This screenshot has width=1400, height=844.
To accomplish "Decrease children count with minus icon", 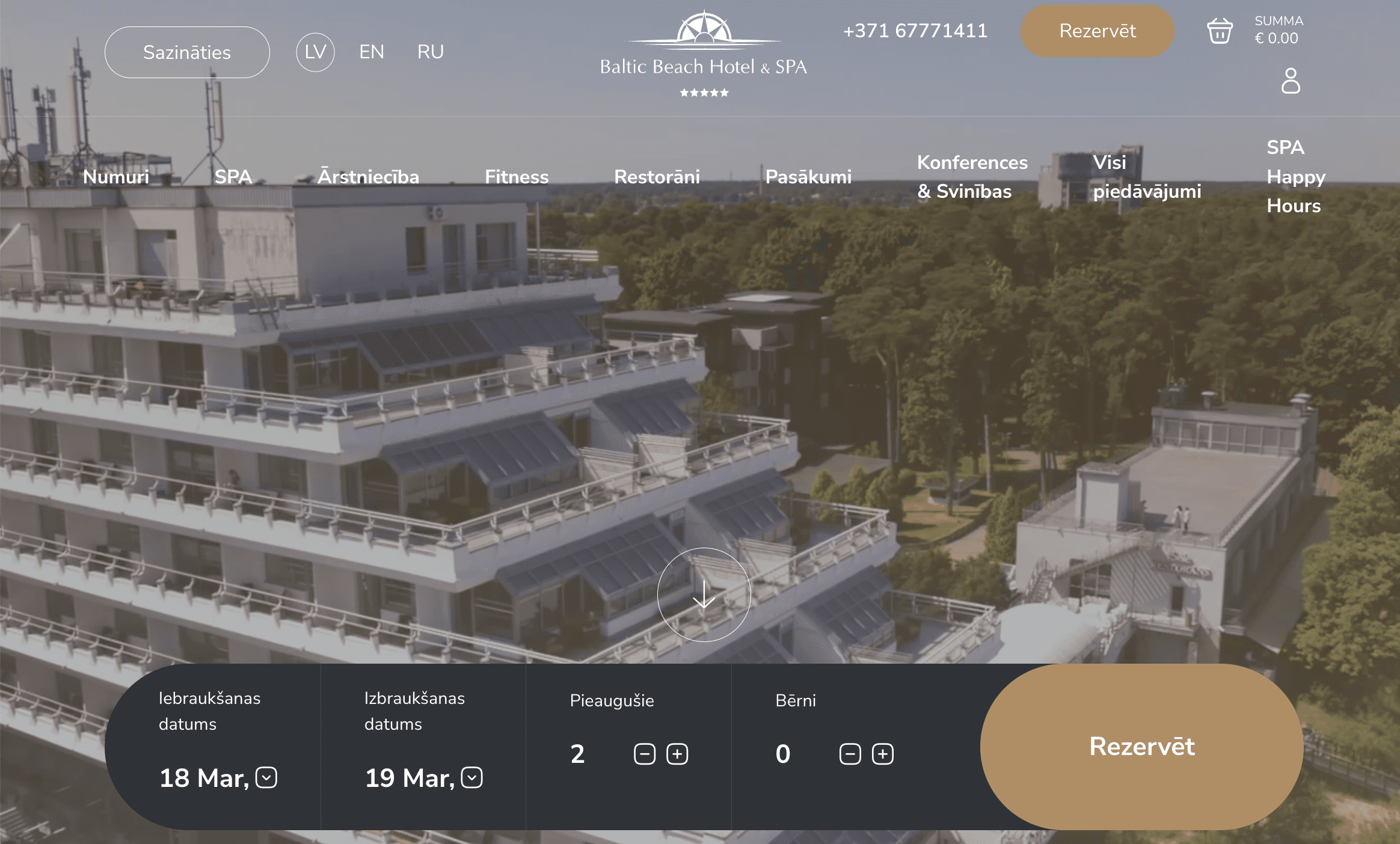I will click(x=850, y=754).
